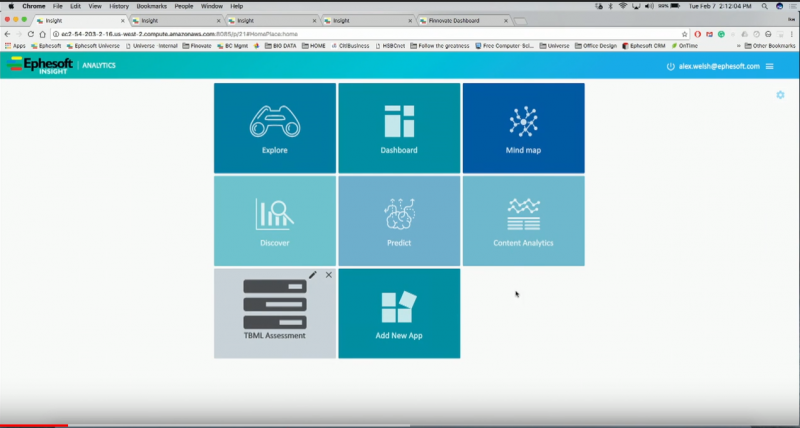Focus the address bar URL

(x=367, y=34)
